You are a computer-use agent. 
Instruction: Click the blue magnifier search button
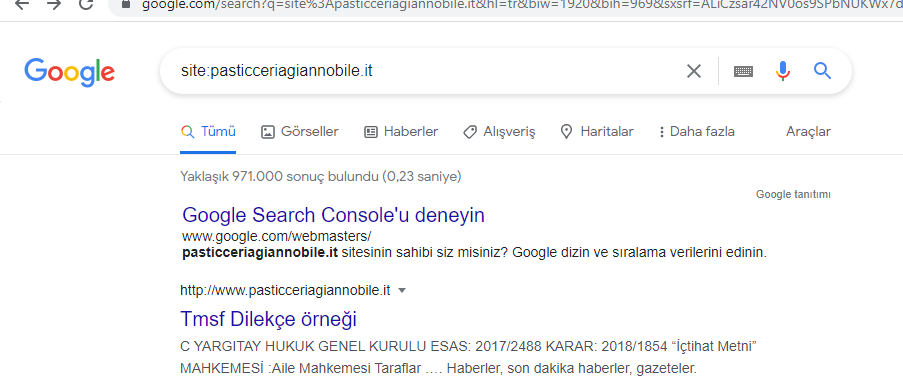coord(822,71)
